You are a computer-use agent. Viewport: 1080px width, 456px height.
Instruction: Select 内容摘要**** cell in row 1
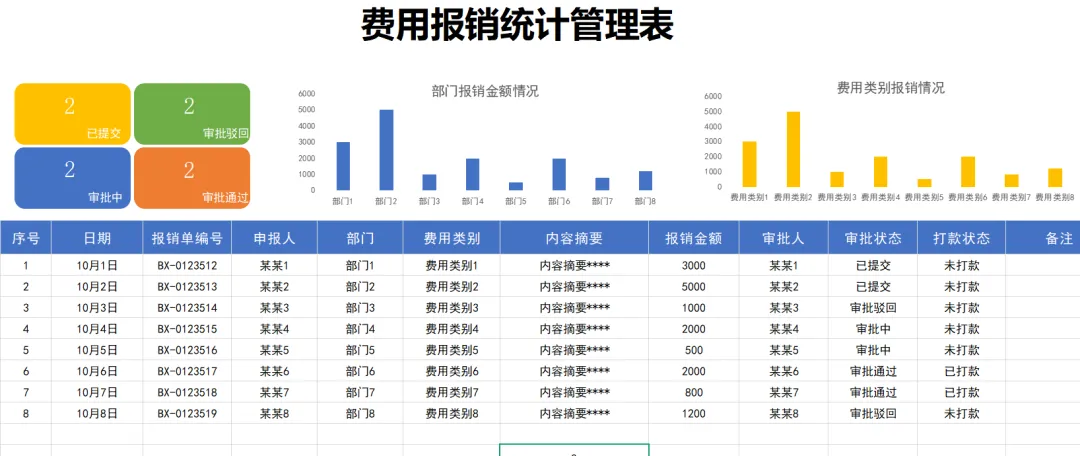pos(574,265)
